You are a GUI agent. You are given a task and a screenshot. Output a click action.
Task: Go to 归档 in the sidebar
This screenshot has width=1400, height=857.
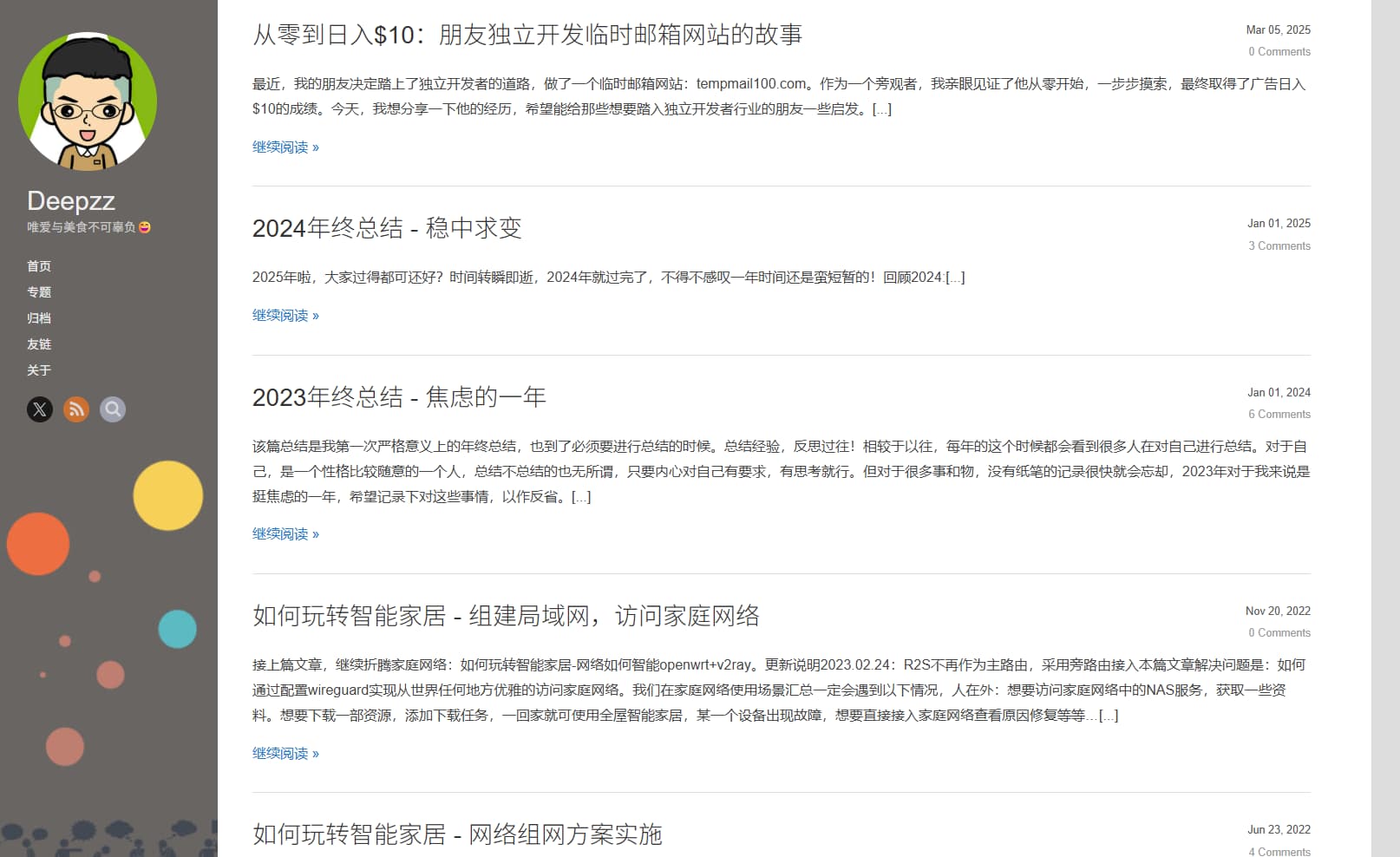[x=38, y=318]
